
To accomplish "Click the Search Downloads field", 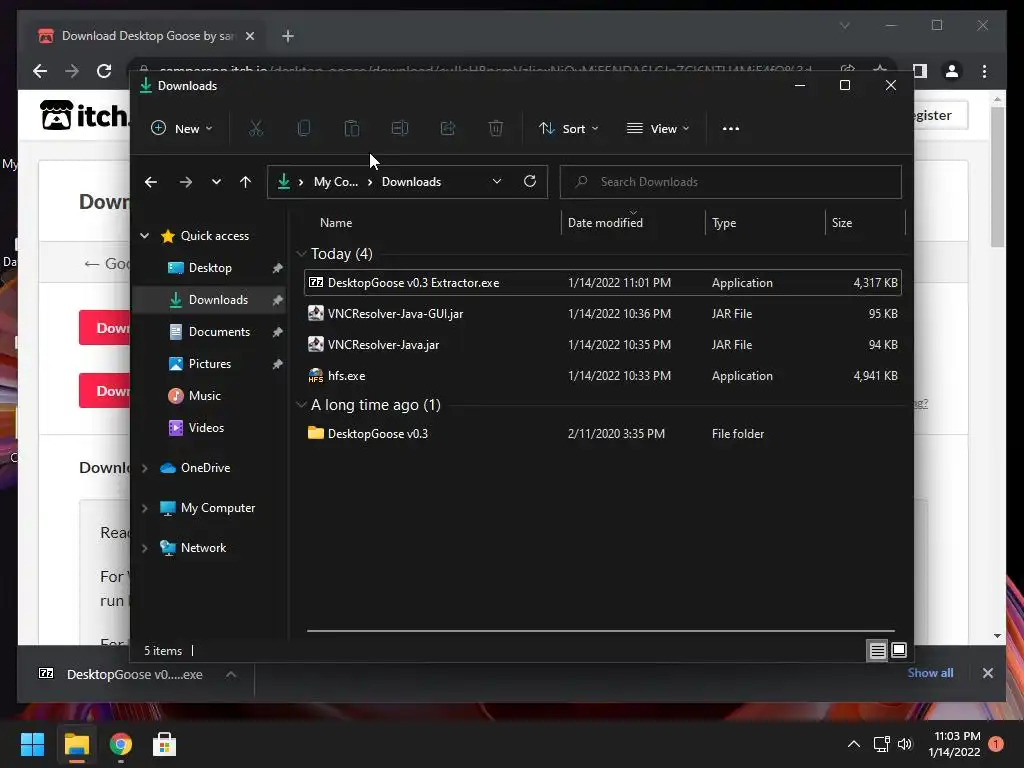I will (730, 182).
